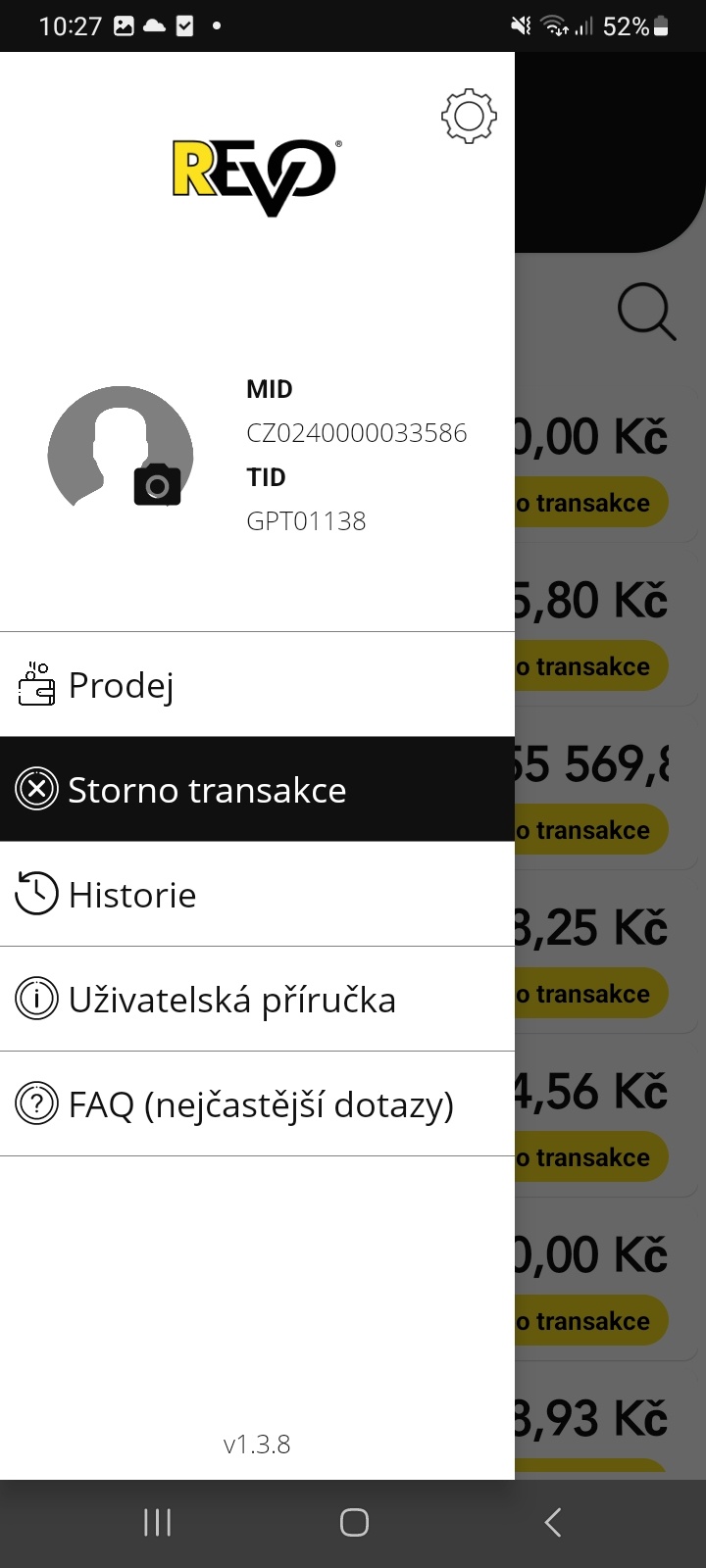Viewport: 706px width, 1568px height.
Task: Tap the camera icon on profile photo
Action: point(157,484)
